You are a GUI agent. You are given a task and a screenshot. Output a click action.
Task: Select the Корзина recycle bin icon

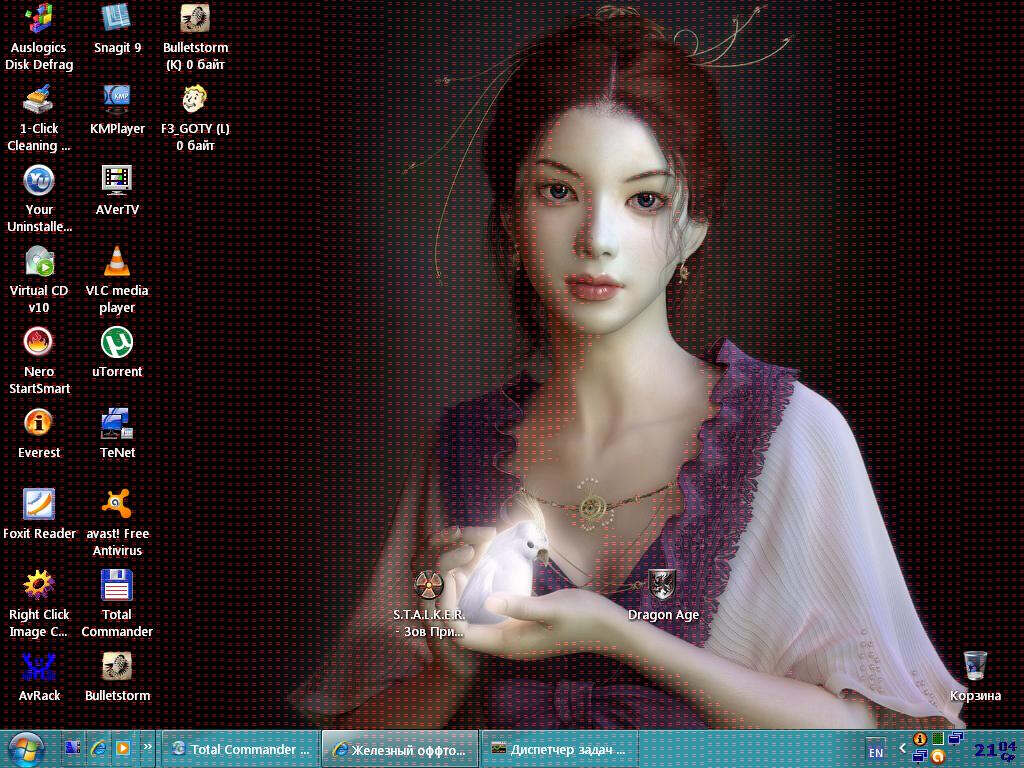975,677
